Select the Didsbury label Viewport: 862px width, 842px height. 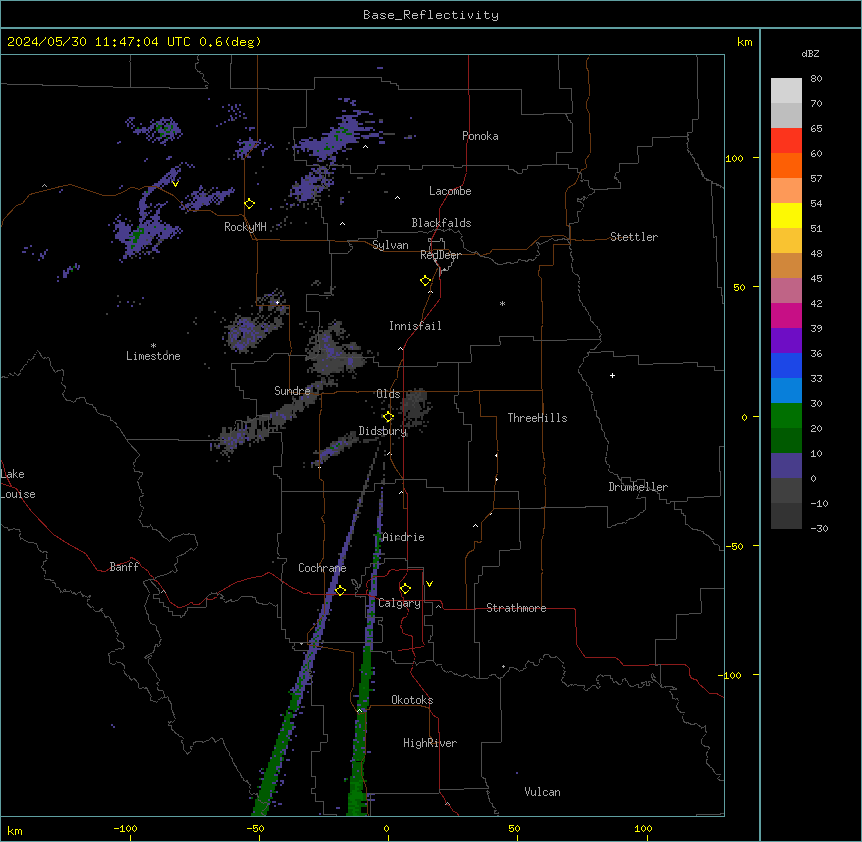383,431
